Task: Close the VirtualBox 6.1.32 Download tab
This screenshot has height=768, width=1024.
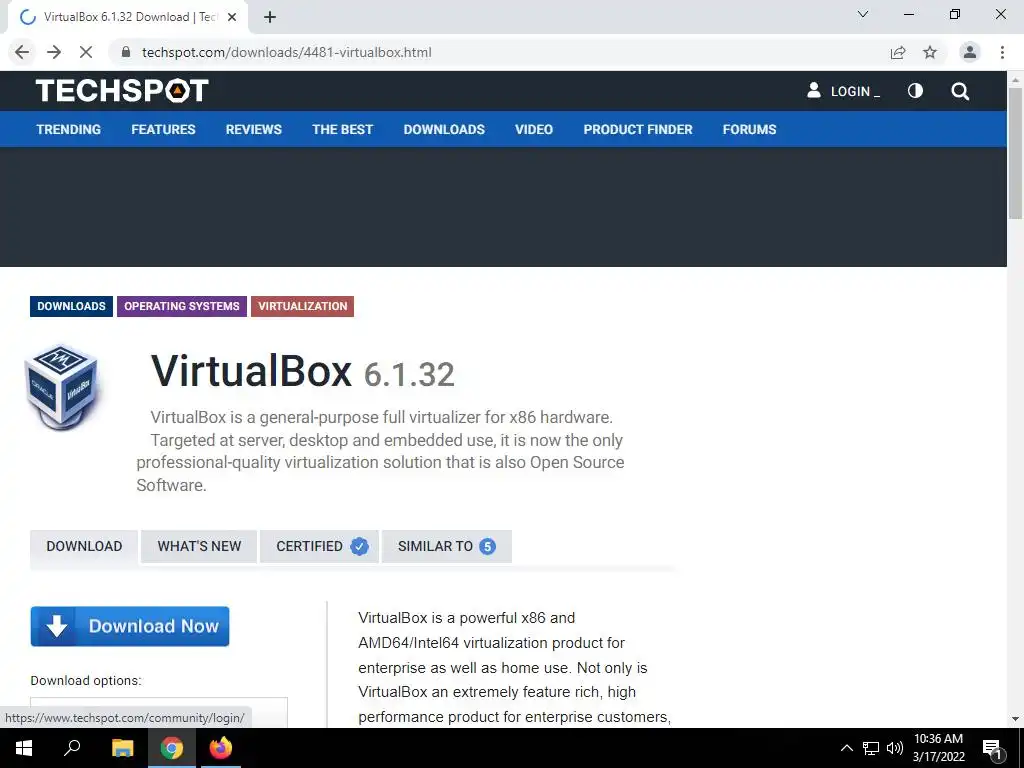Action: click(x=232, y=18)
